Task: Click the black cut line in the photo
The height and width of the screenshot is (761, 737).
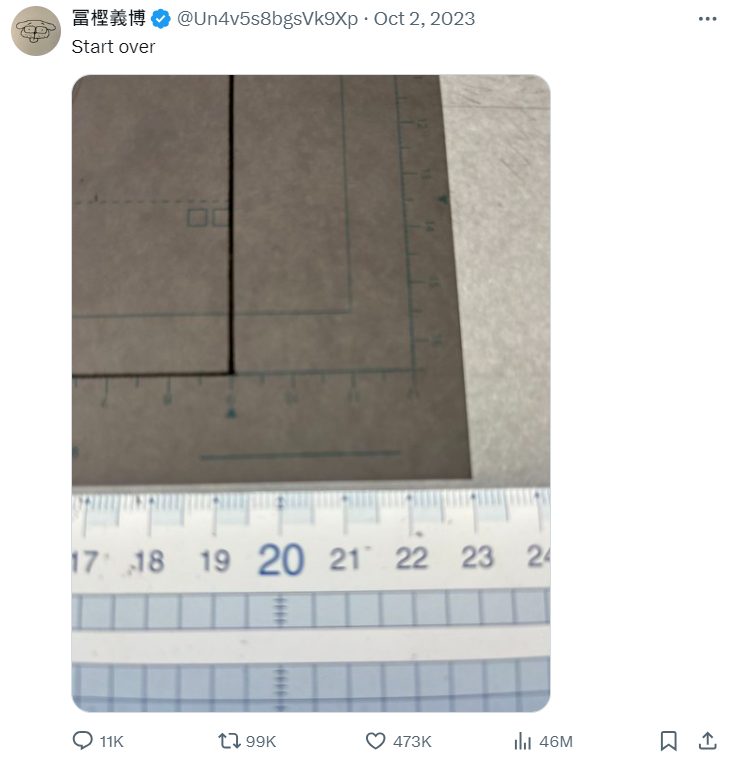Action: 232,224
